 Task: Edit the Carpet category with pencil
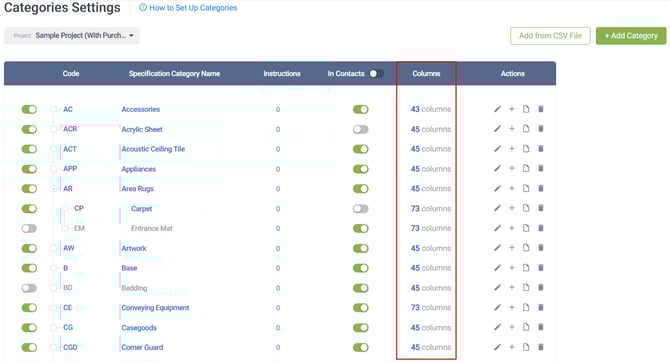point(497,208)
